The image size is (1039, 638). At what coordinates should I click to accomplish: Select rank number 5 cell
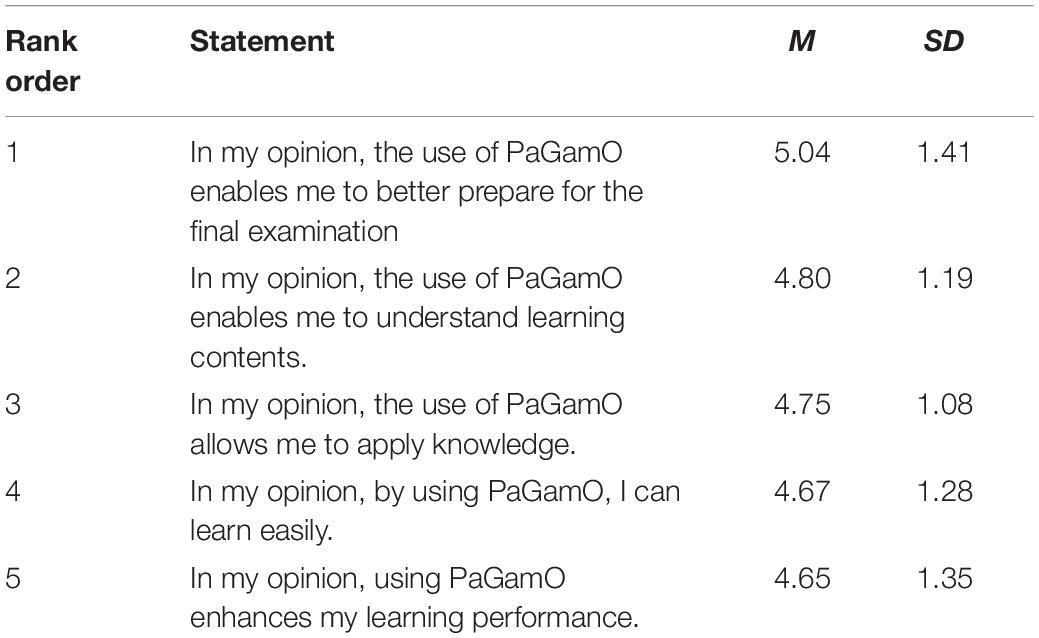click(x=13, y=578)
